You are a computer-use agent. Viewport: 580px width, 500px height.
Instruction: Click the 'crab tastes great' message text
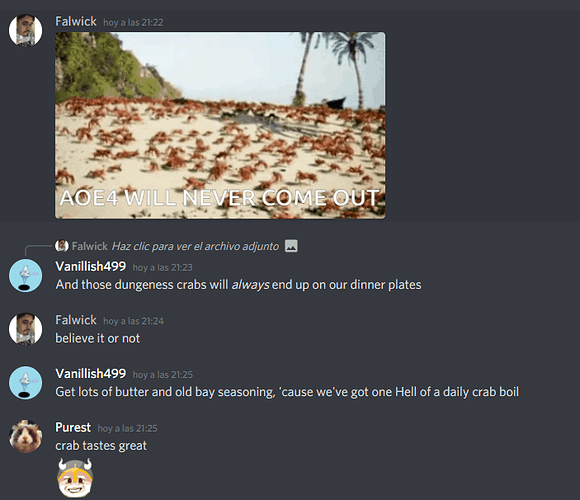pos(101,446)
